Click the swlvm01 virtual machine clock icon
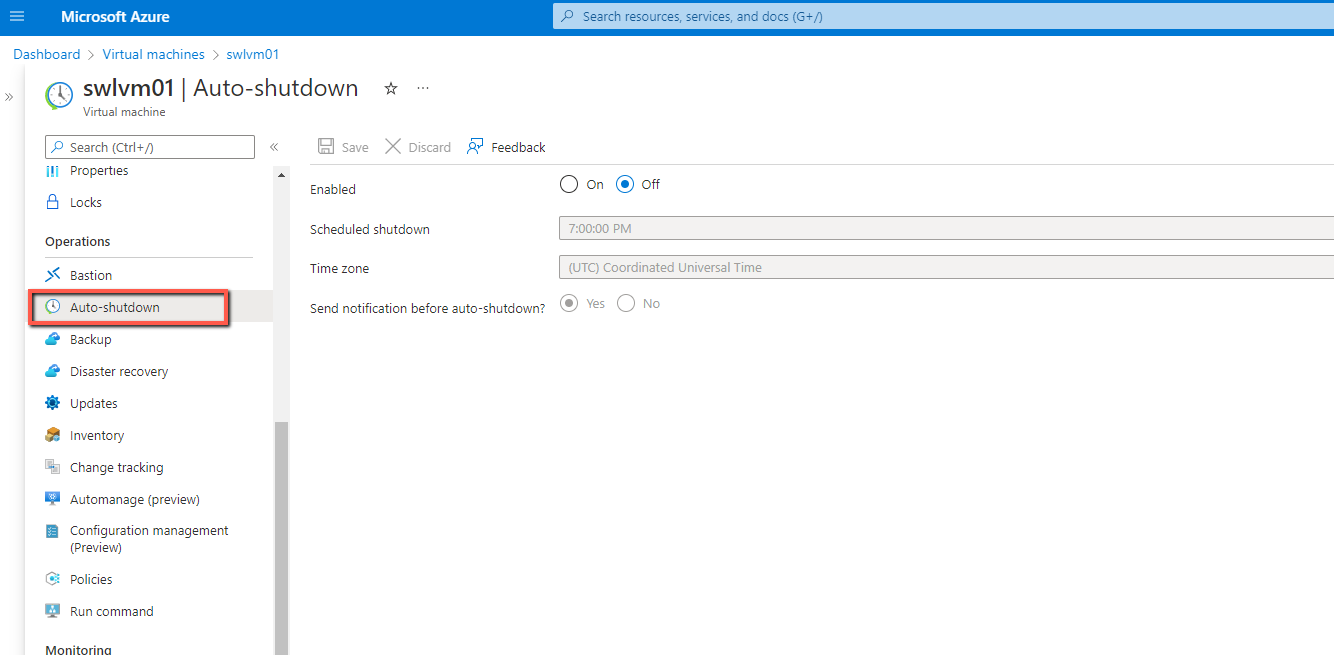Screen dimensions: 1334x655 coord(59,95)
